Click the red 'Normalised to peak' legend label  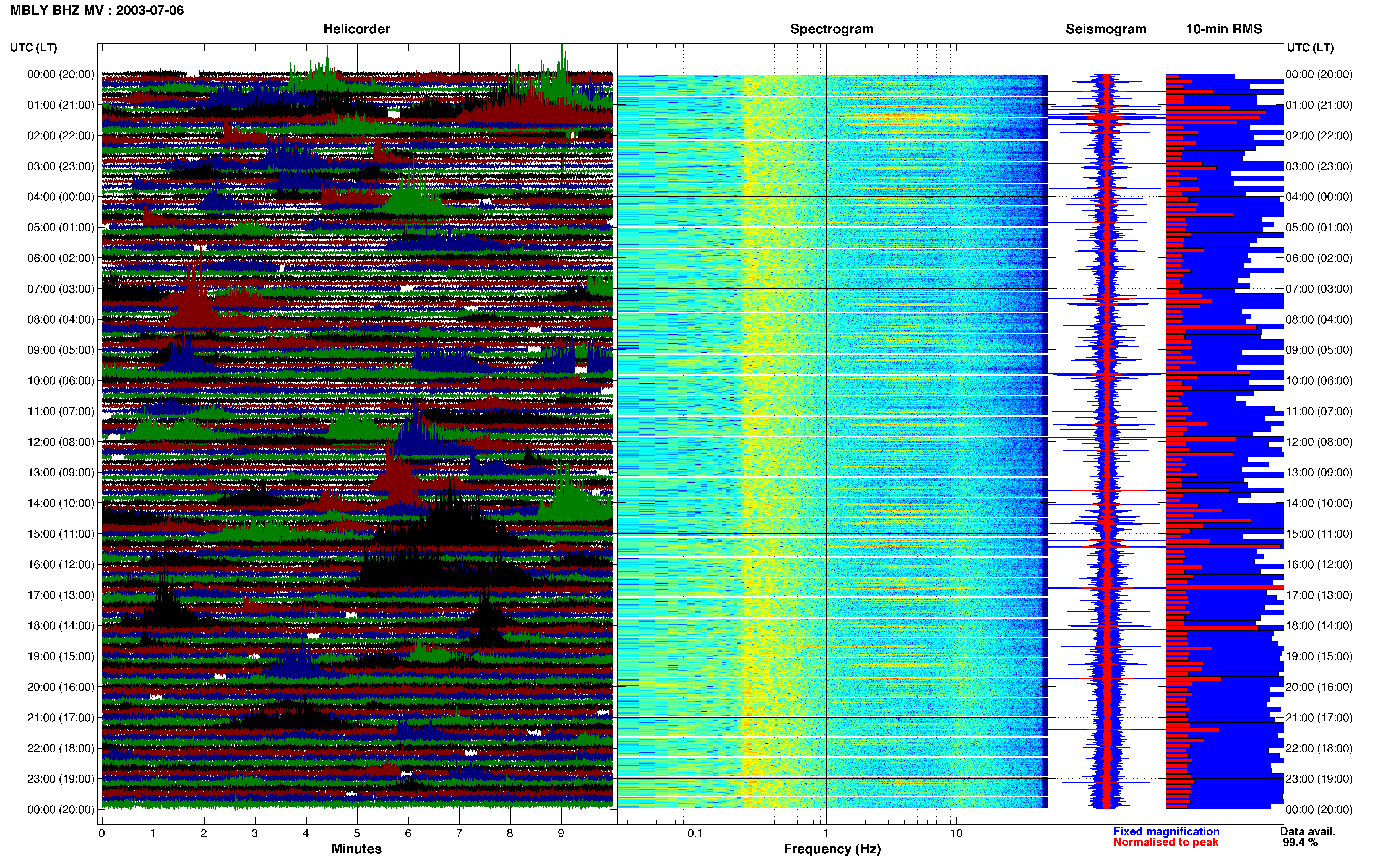coord(1165,842)
